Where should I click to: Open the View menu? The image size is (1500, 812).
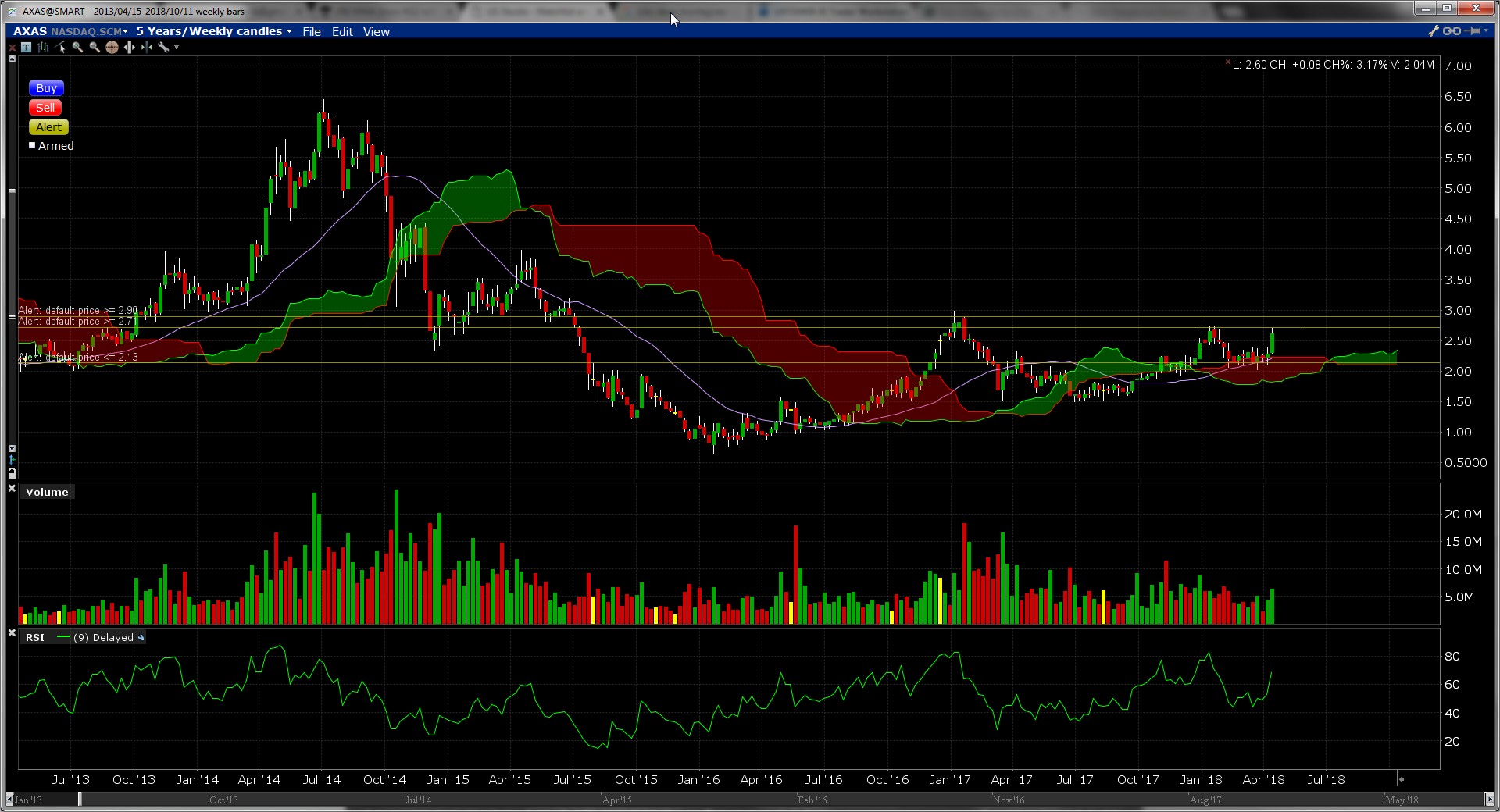pyautogui.click(x=376, y=32)
